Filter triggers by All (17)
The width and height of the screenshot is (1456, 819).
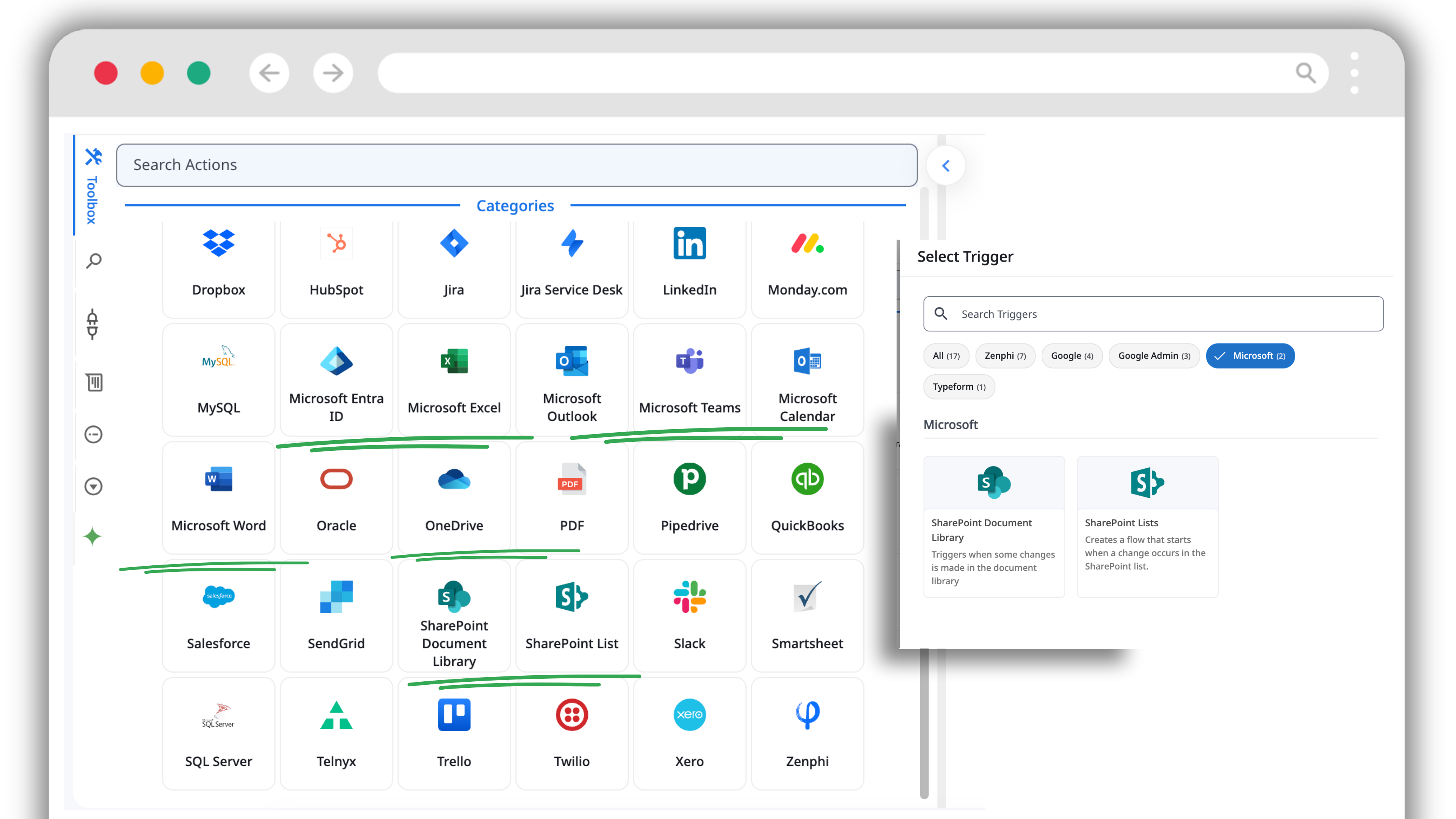(x=946, y=356)
